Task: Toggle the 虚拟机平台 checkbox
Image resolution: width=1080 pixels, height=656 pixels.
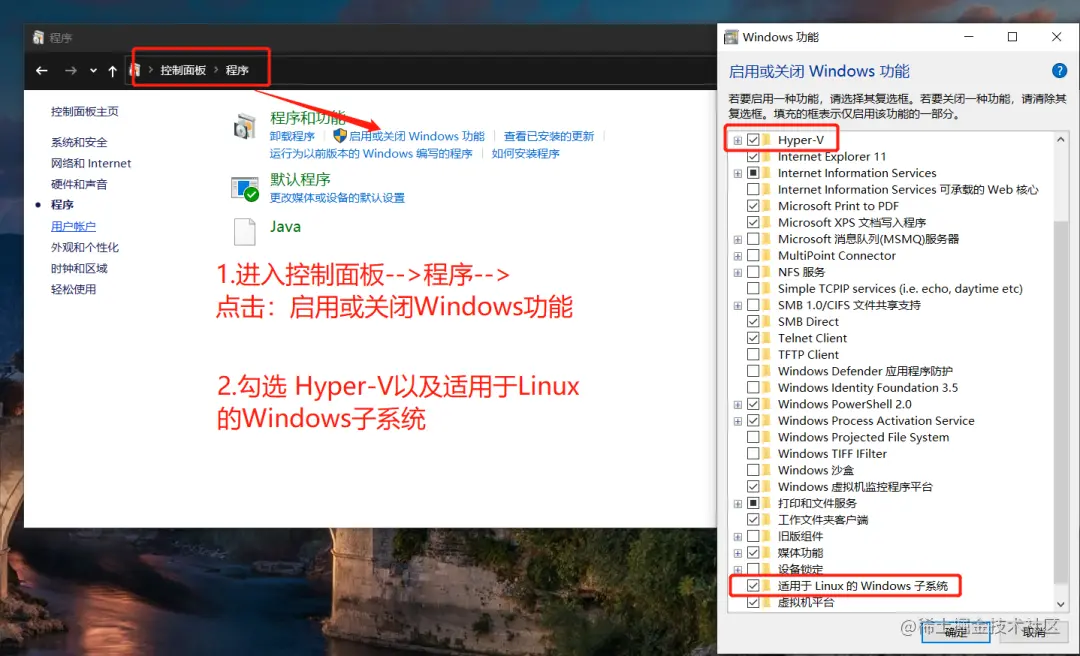Action: tap(753, 603)
